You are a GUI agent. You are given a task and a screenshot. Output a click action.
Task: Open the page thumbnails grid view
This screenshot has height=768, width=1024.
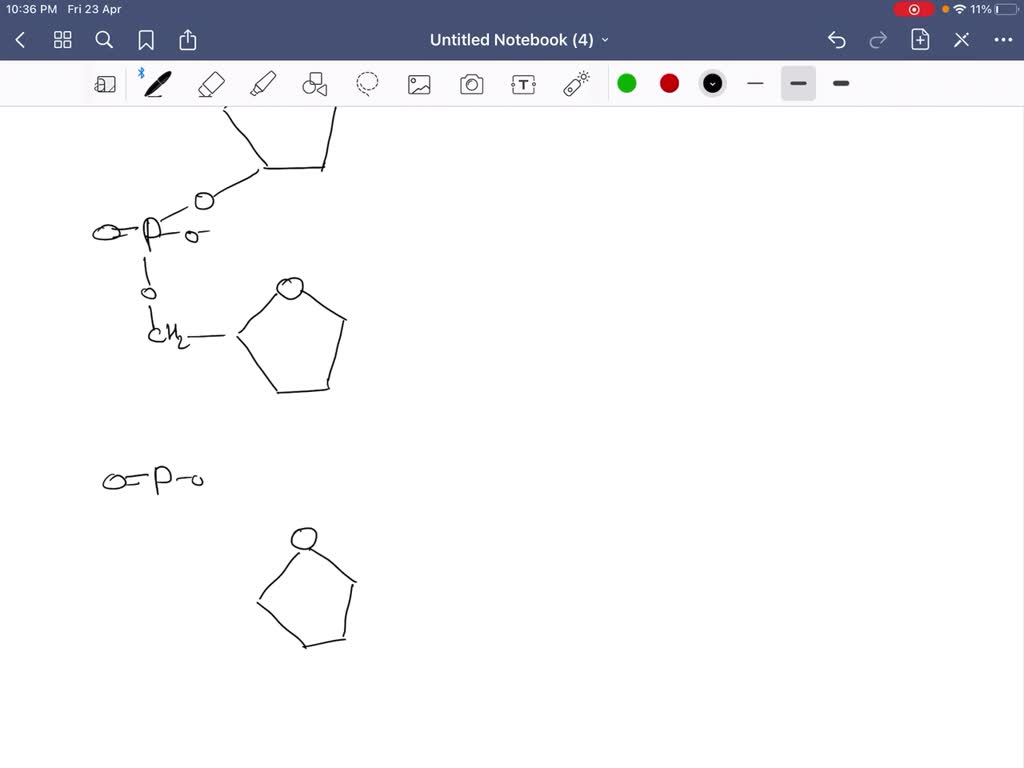[63, 40]
